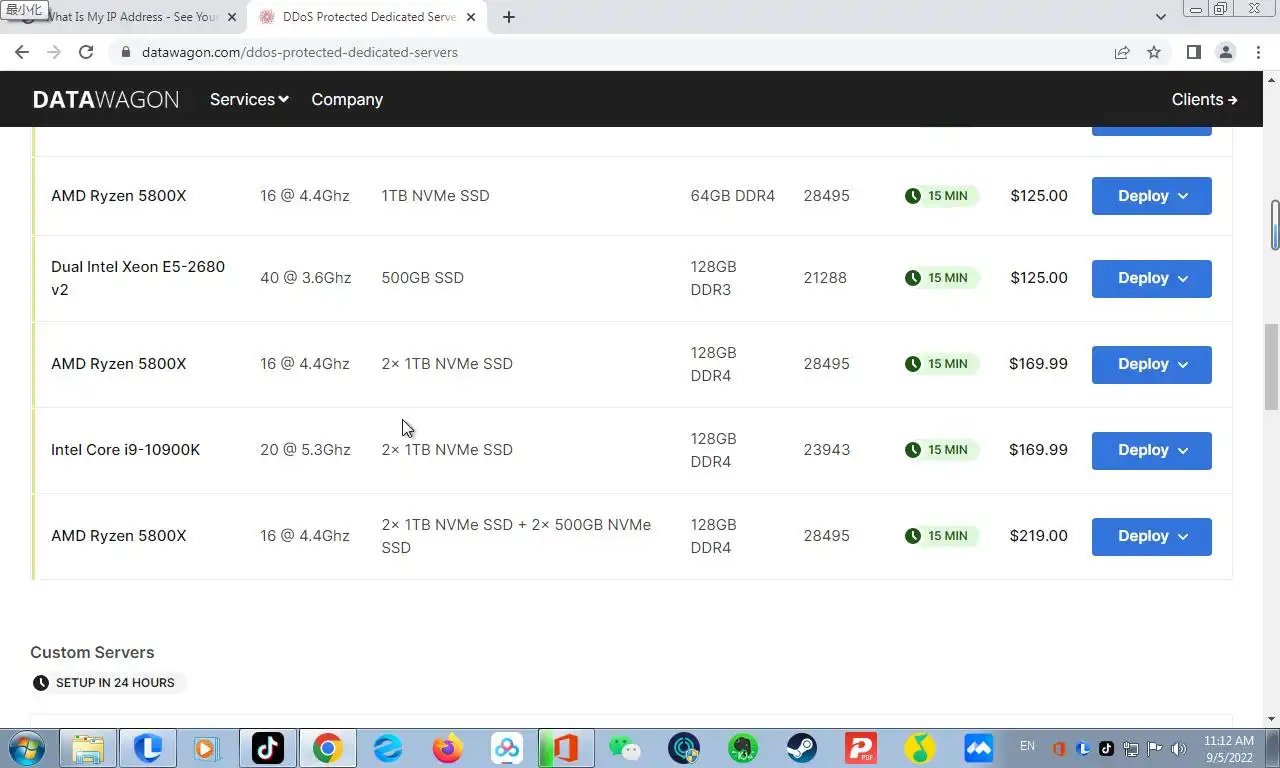1280x768 pixels.
Task: Open TikTok from the taskbar
Action: pyautogui.click(x=268, y=748)
